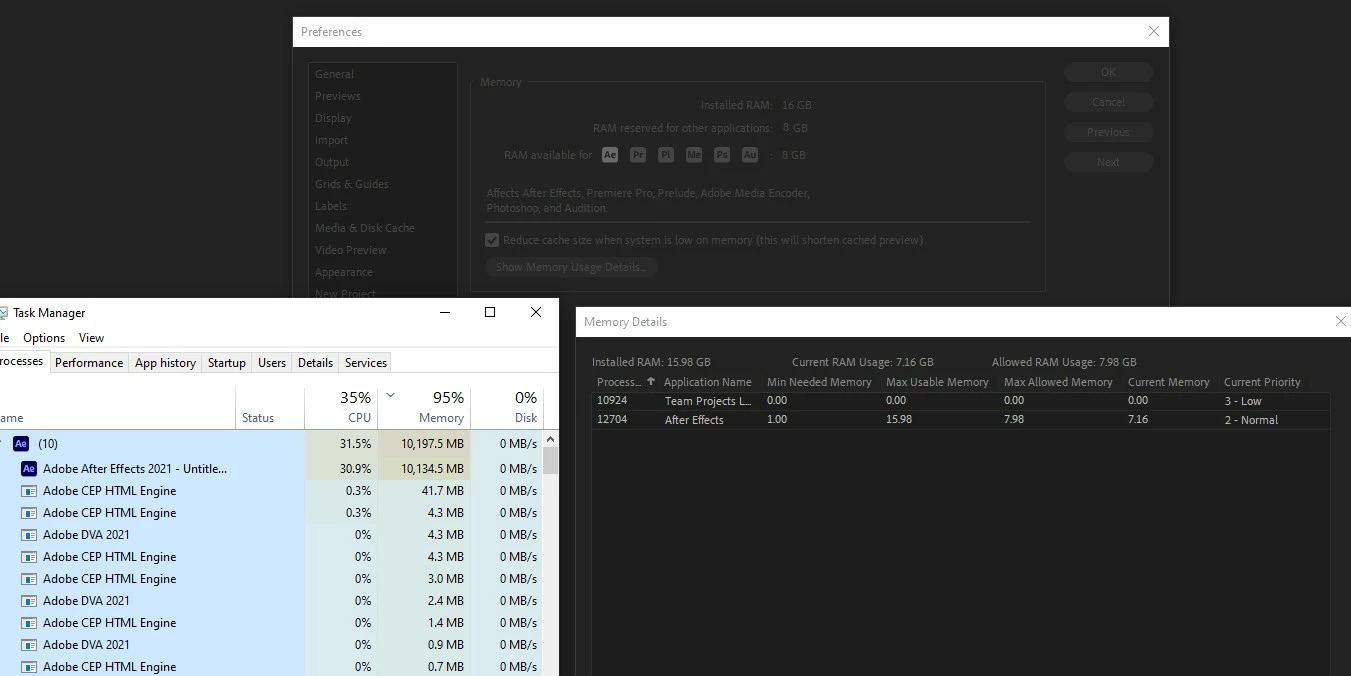This screenshot has width=1351, height=676.
Task: Switch to the Performance tab
Action: 89,363
